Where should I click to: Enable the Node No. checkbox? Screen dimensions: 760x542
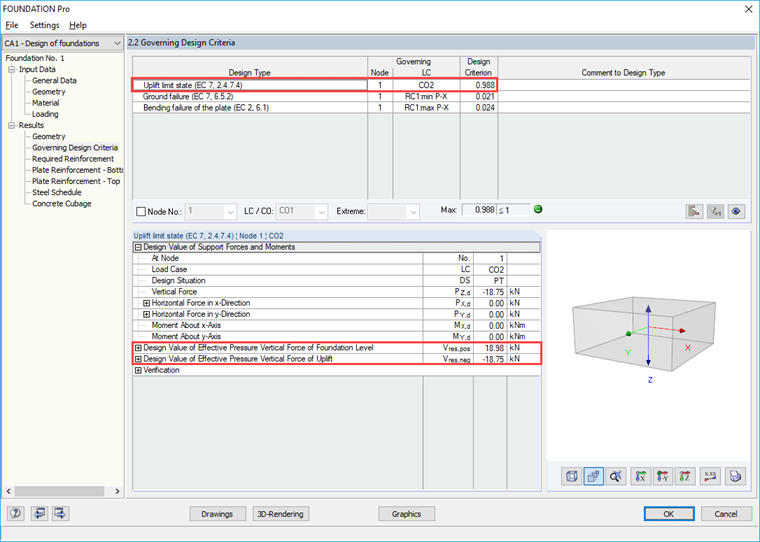pos(141,211)
